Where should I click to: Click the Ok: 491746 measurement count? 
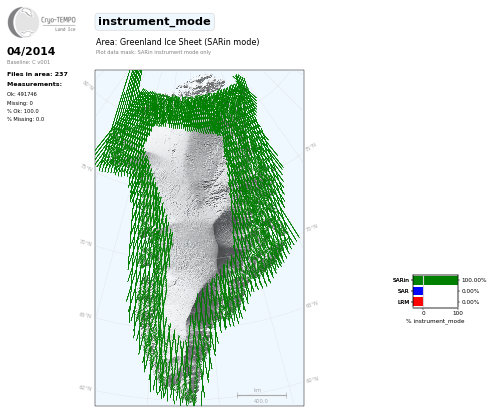tap(22, 94)
